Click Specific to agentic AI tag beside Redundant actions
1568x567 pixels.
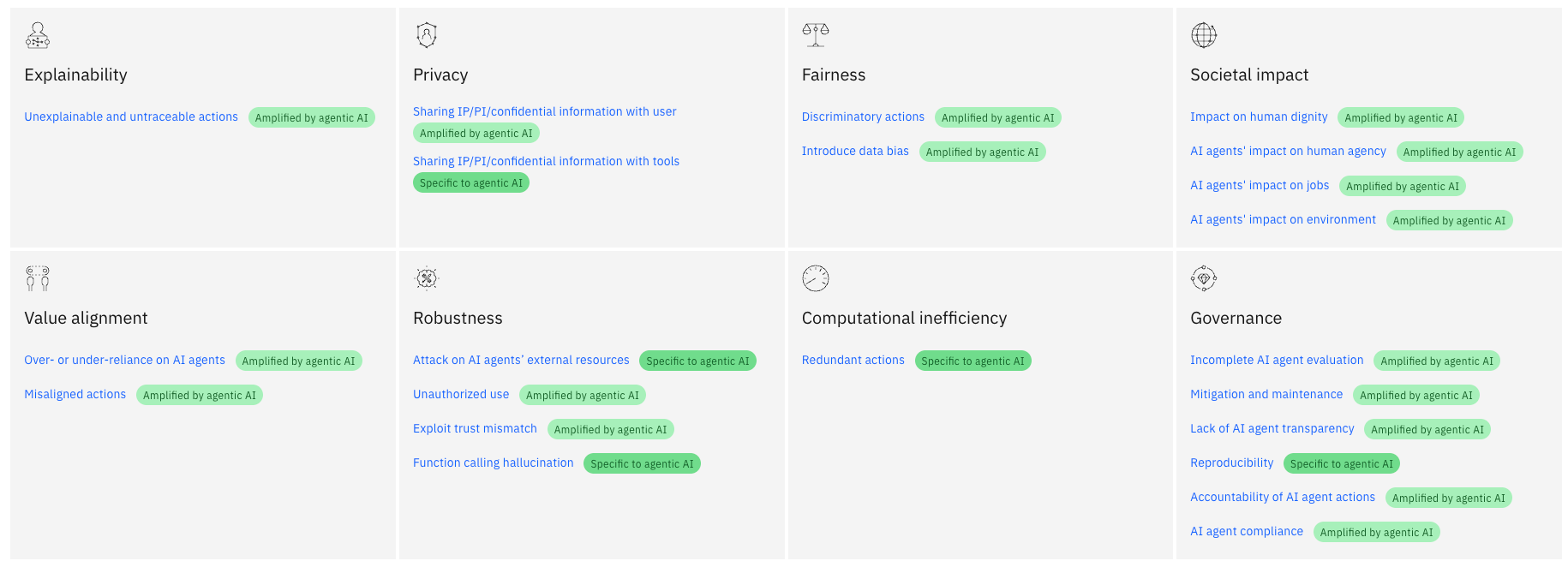[x=973, y=361]
